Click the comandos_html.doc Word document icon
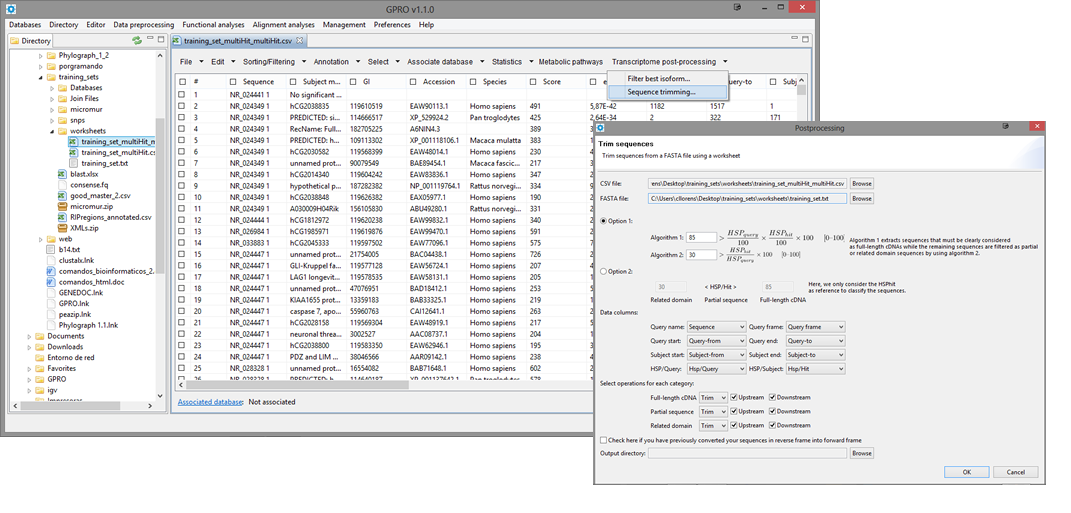Viewport: 1071px width, 513px height. [x=52, y=282]
